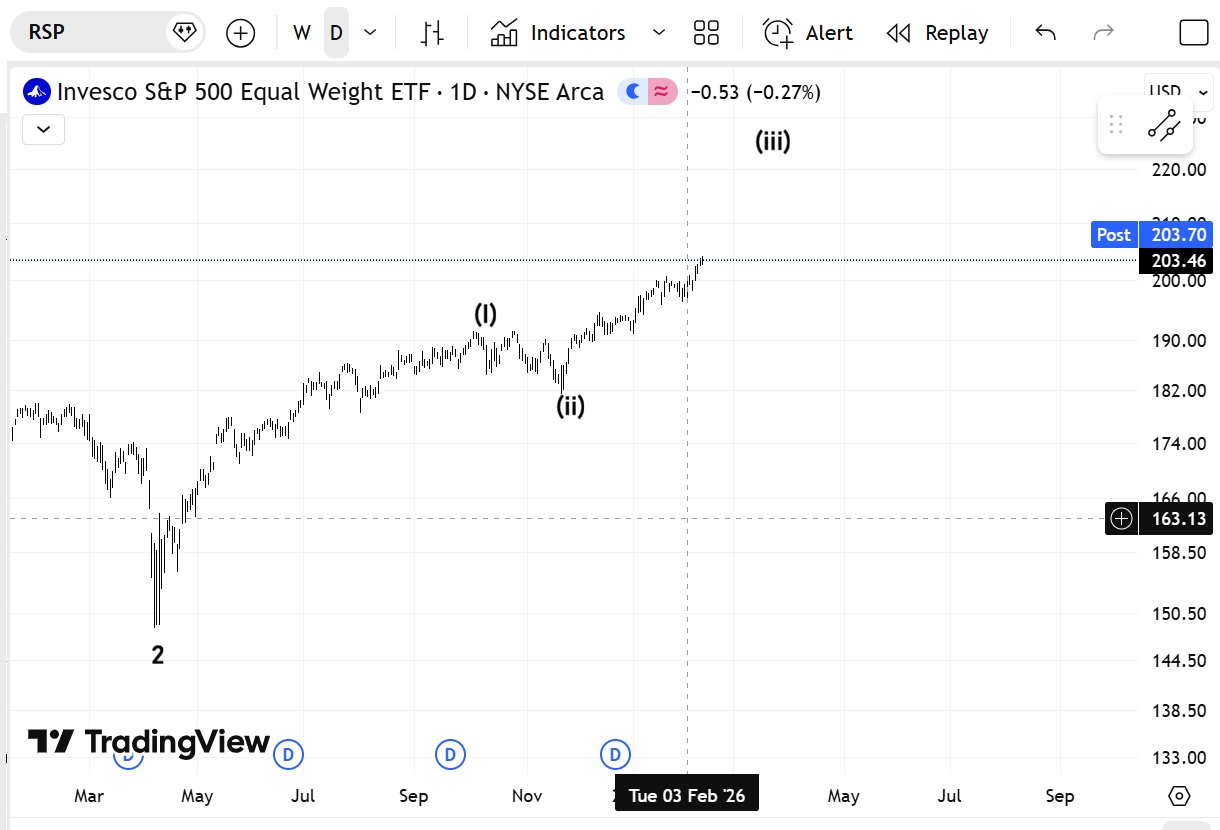This screenshot has width=1220, height=830.
Task: Collapse the chart legend with chevron
Action: tap(43, 129)
